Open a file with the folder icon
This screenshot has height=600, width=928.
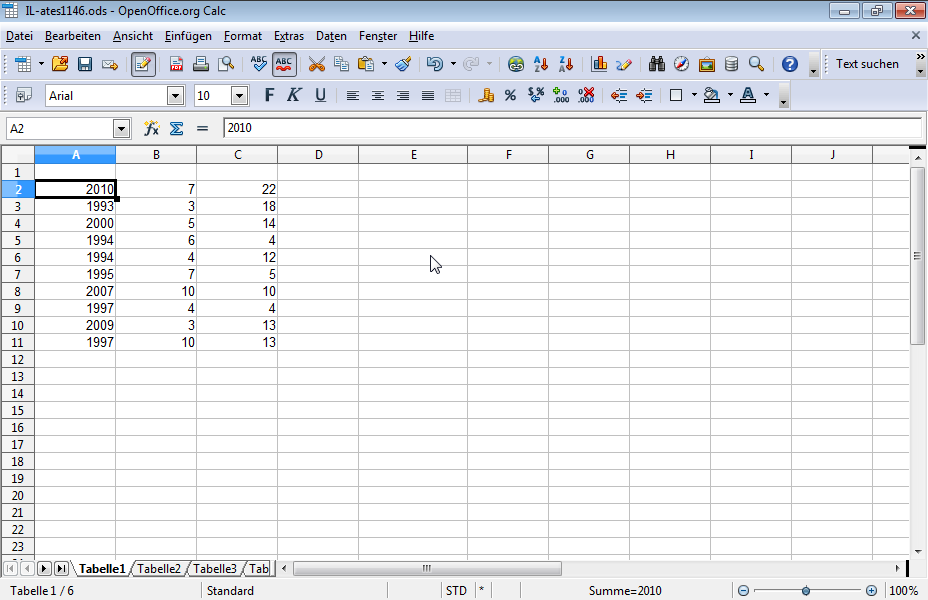60,64
